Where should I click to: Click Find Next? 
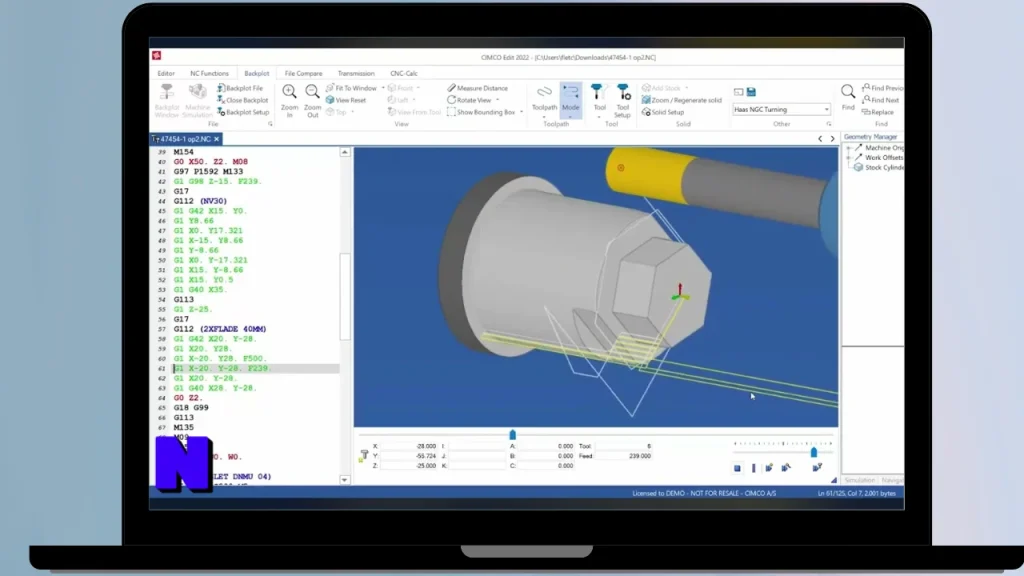tap(880, 100)
